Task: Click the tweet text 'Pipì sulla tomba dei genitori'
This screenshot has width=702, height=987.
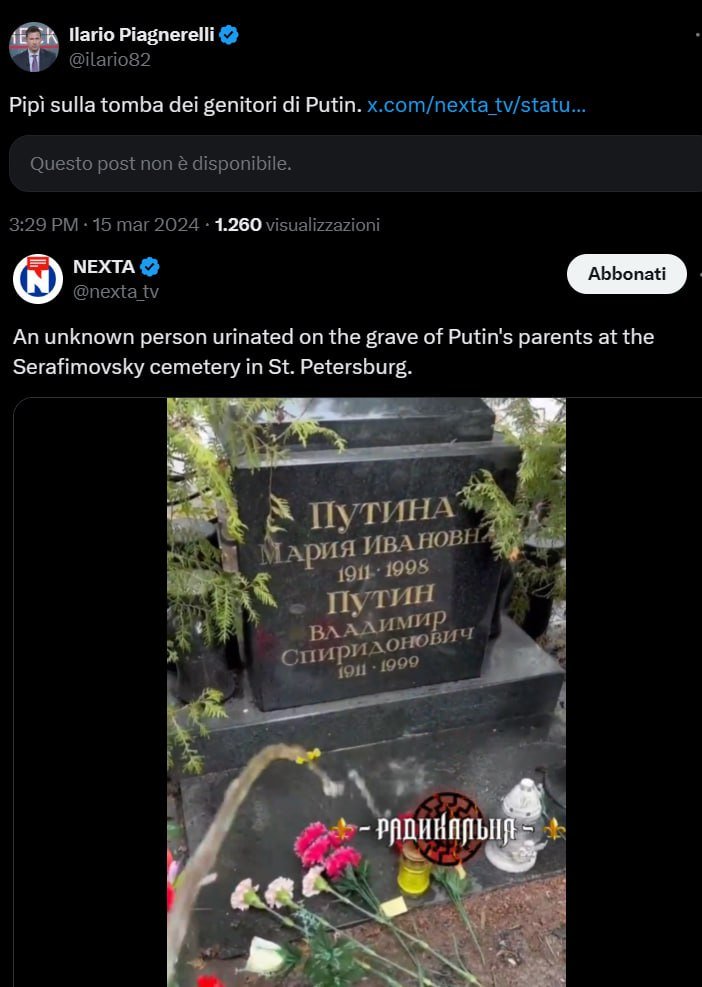Action: pyautogui.click(x=143, y=104)
